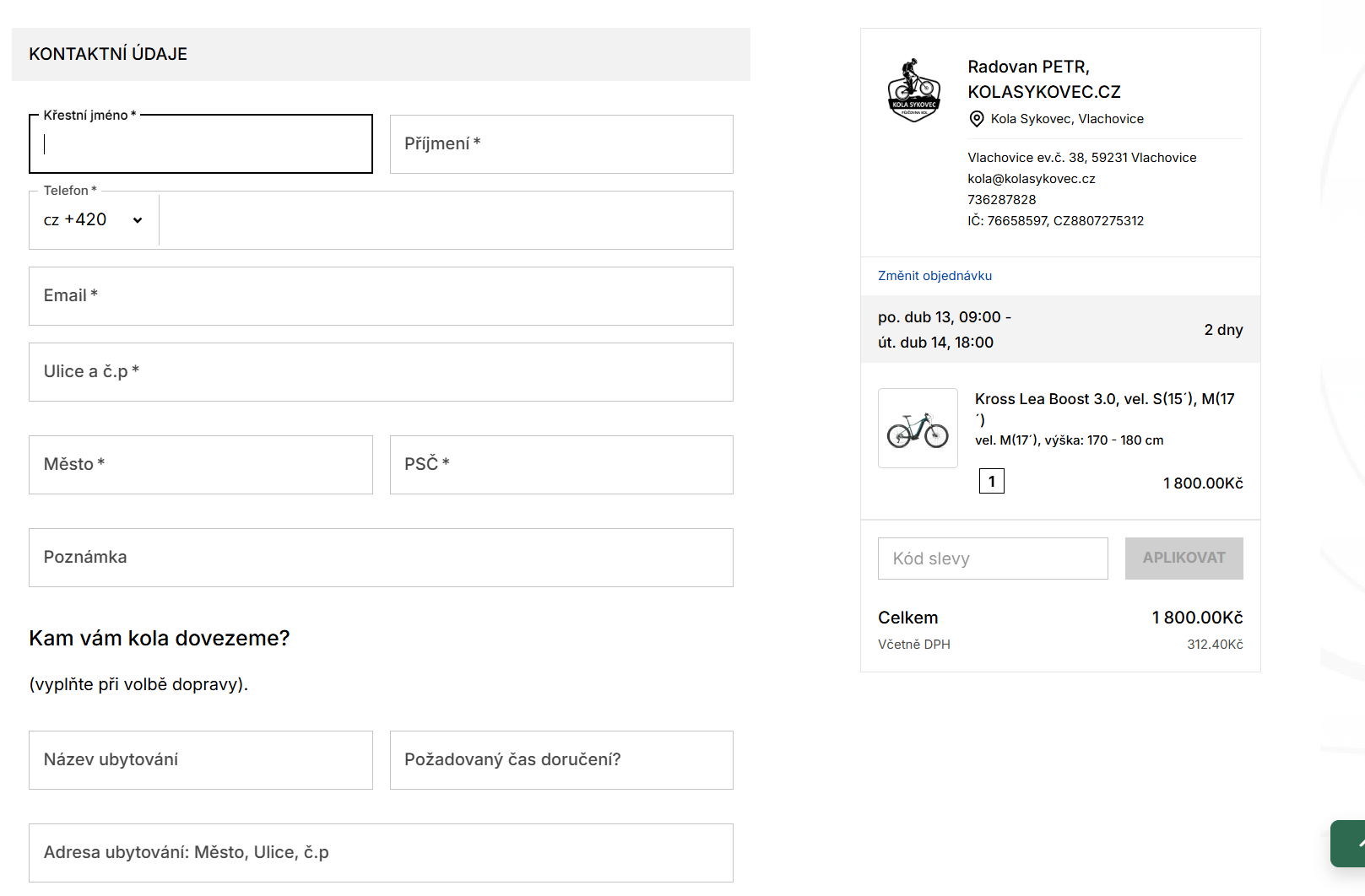Select the Požadovaný čas doručení field

[561, 760]
